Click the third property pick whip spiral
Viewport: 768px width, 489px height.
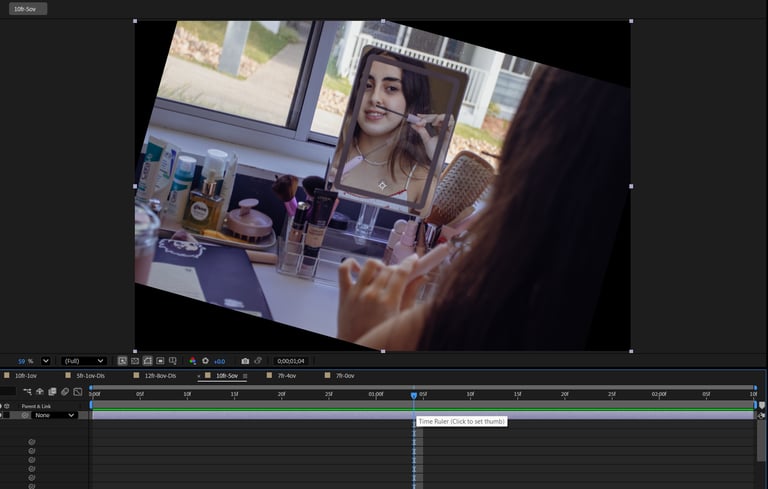point(32,460)
